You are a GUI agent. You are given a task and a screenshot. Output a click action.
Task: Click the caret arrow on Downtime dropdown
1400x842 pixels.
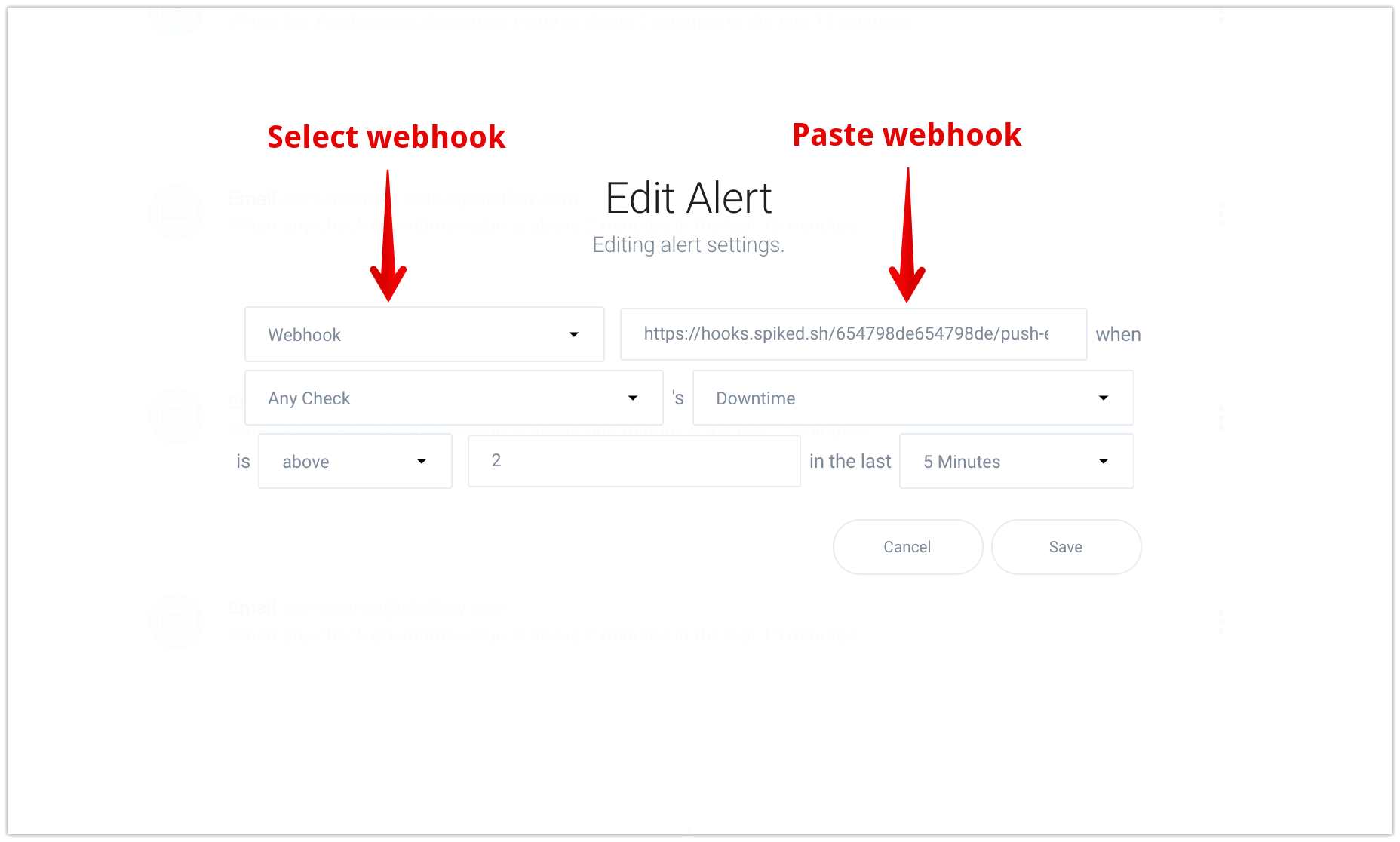point(1104,398)
